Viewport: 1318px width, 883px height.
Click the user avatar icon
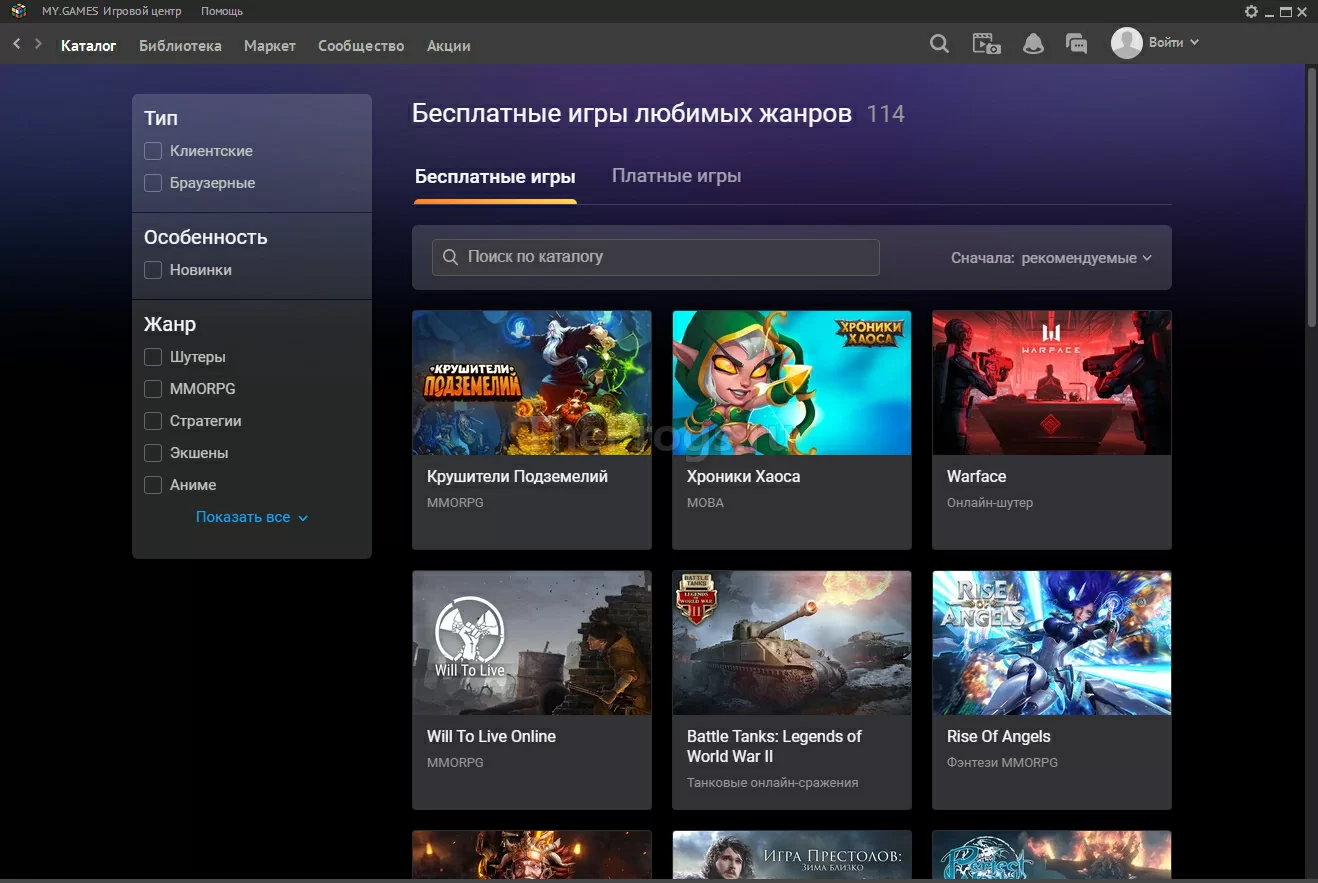click(x=1126, y=43)
